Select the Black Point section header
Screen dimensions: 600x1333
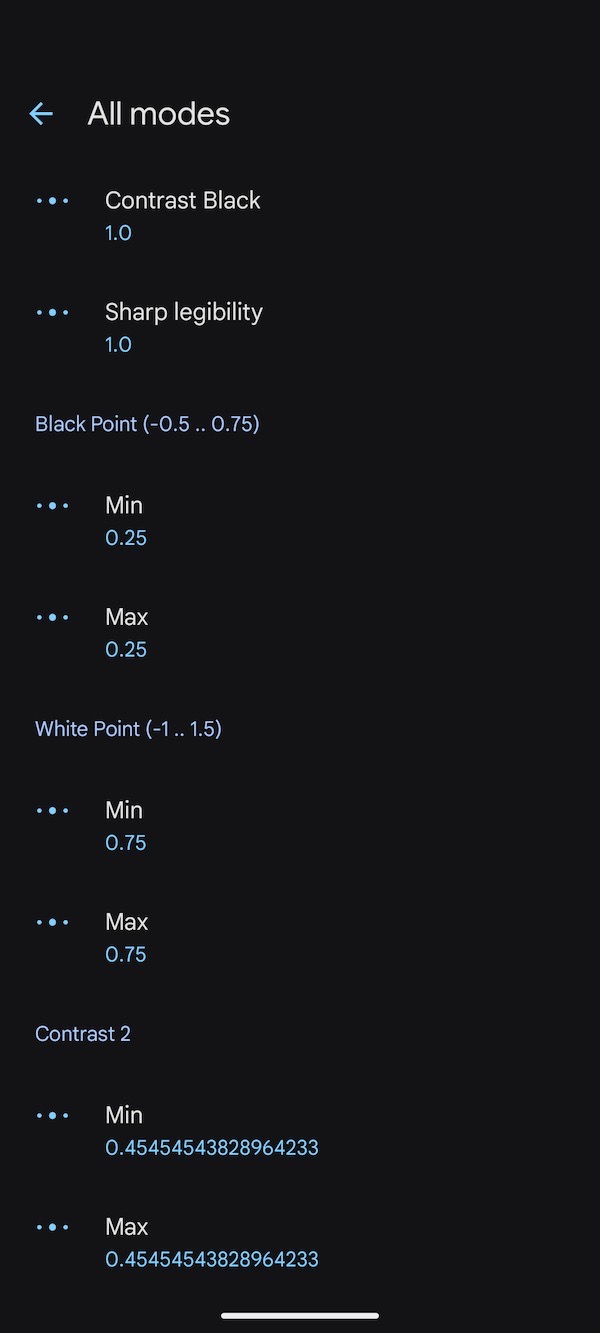pos(147,424)
